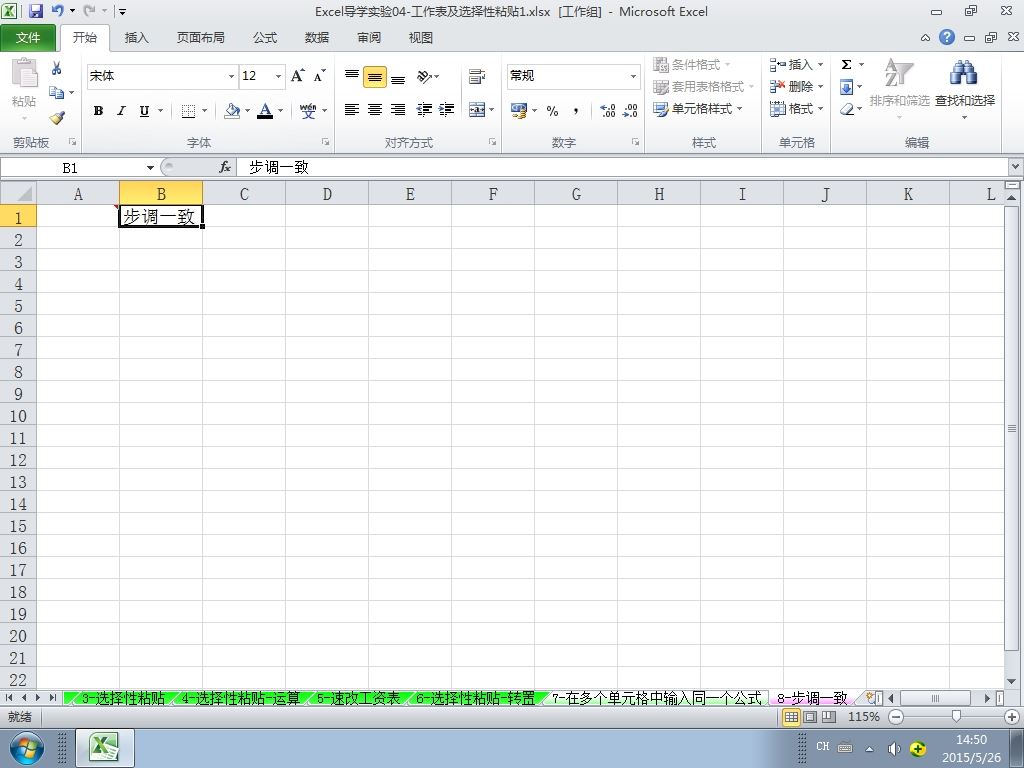The width and height of the screenshot is (1024, 768).
Task: Switch to 页面布局 ribbon tab
Action: tap(200, 38)
